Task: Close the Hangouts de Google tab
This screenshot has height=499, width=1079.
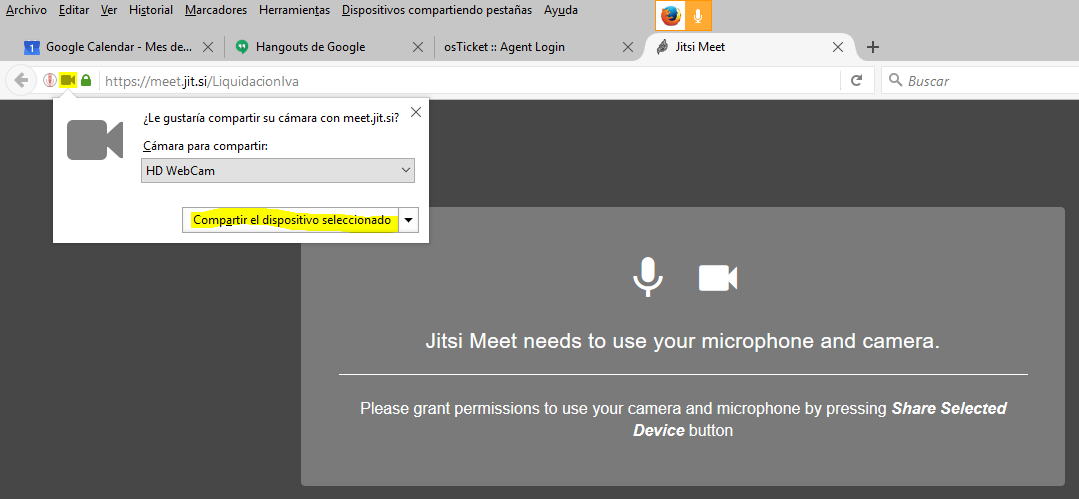Action: coord(418,47)
